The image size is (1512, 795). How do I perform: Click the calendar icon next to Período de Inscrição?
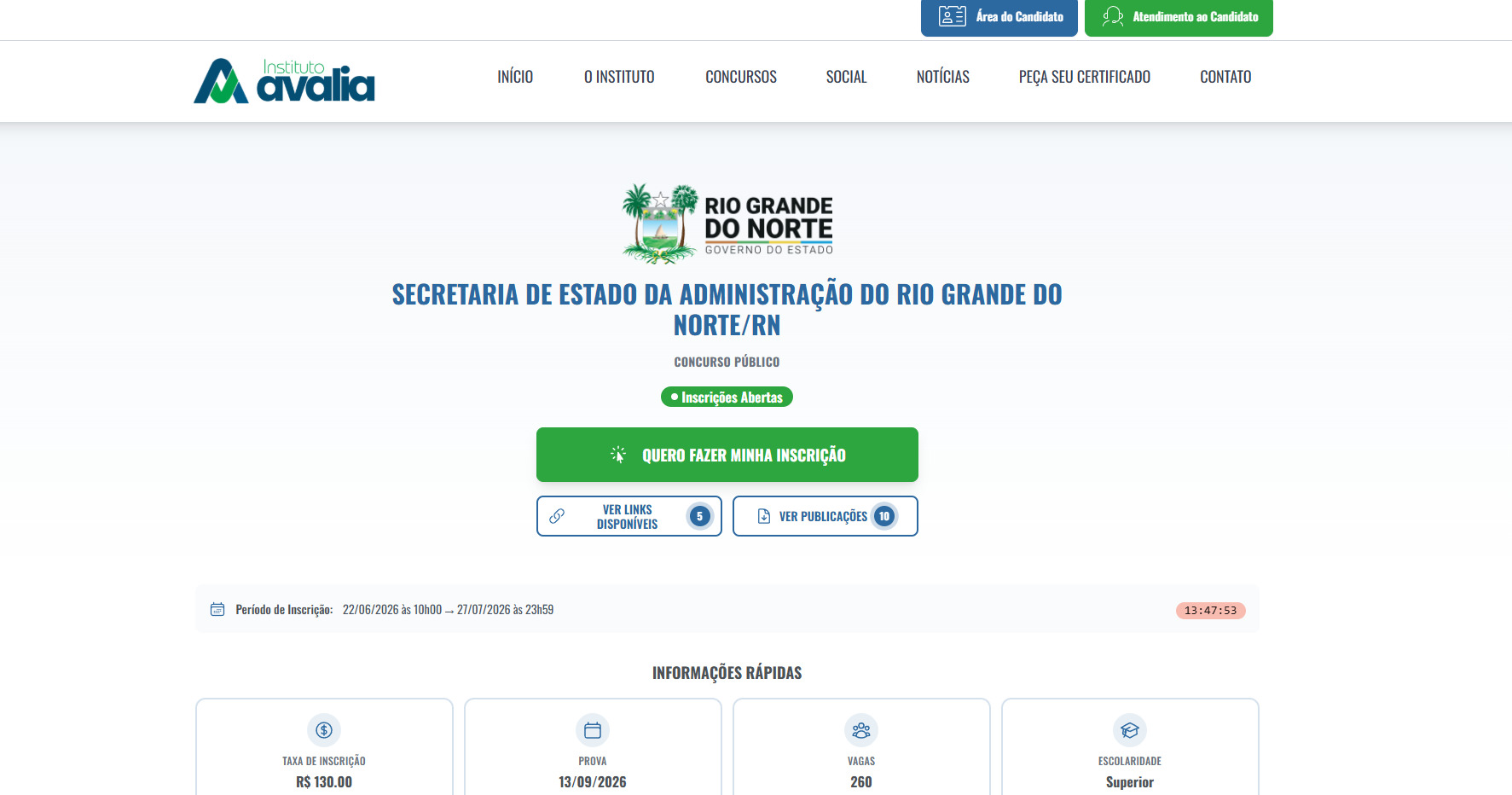(217, 609)
